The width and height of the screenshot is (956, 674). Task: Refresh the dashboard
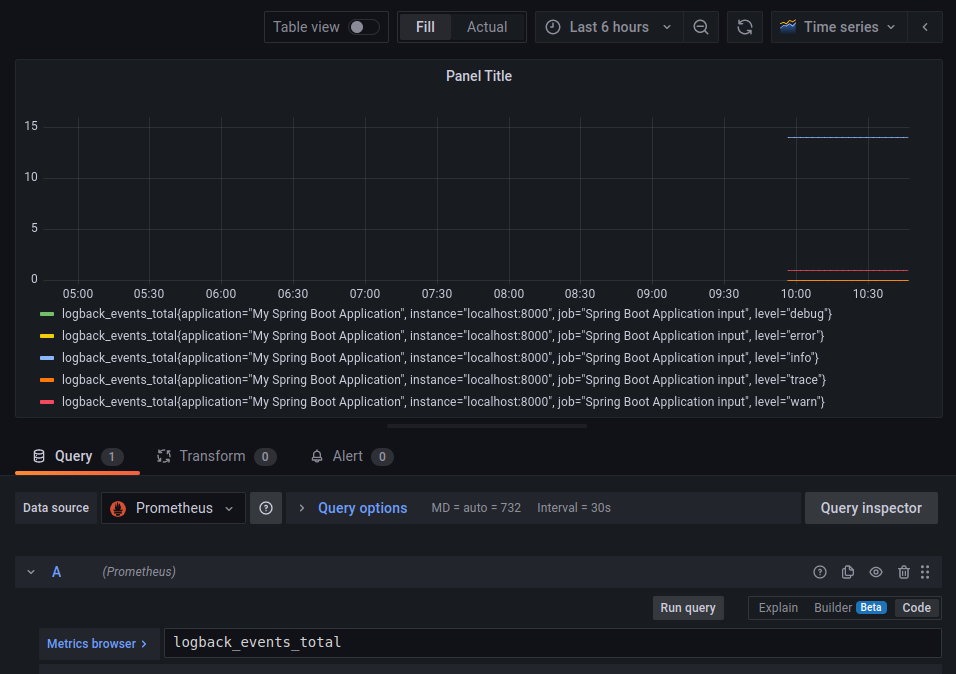(x=744, y=27)
